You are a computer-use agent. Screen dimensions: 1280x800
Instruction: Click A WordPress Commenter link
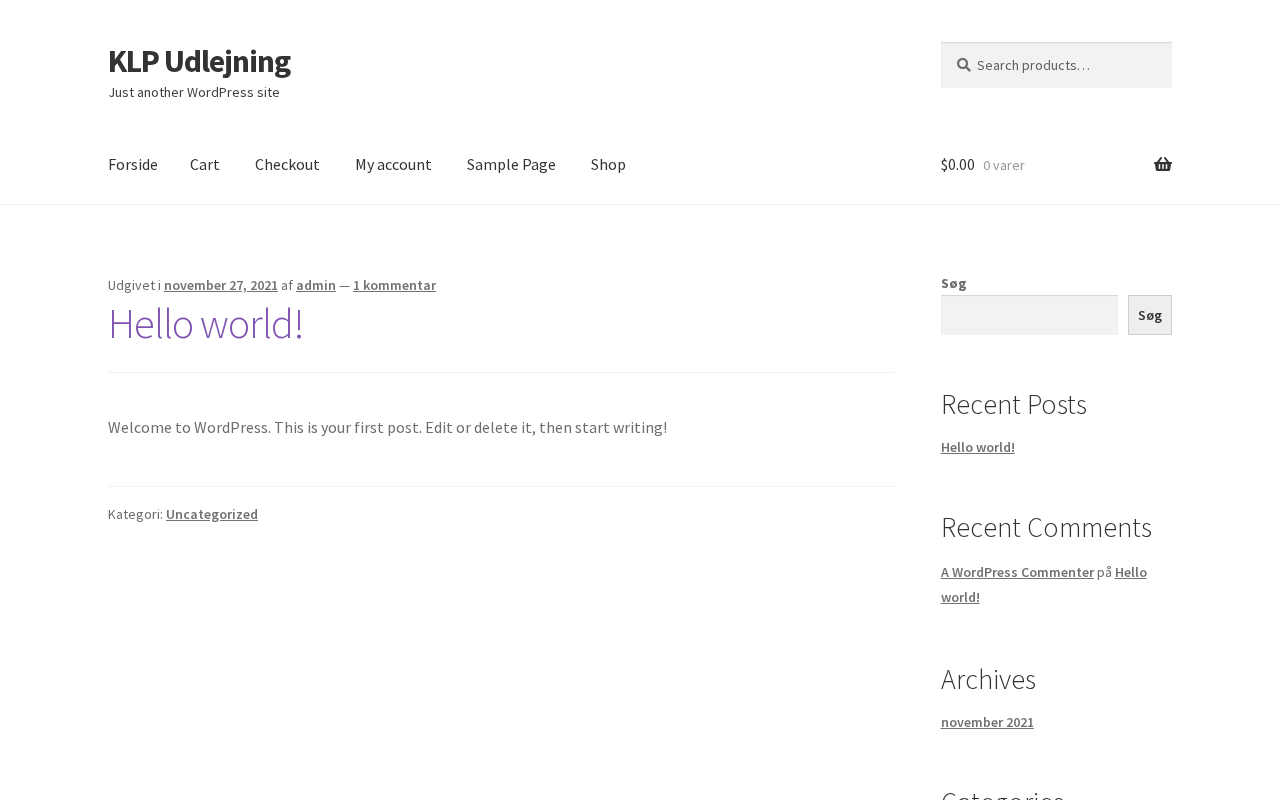[x=1017, y=572]
